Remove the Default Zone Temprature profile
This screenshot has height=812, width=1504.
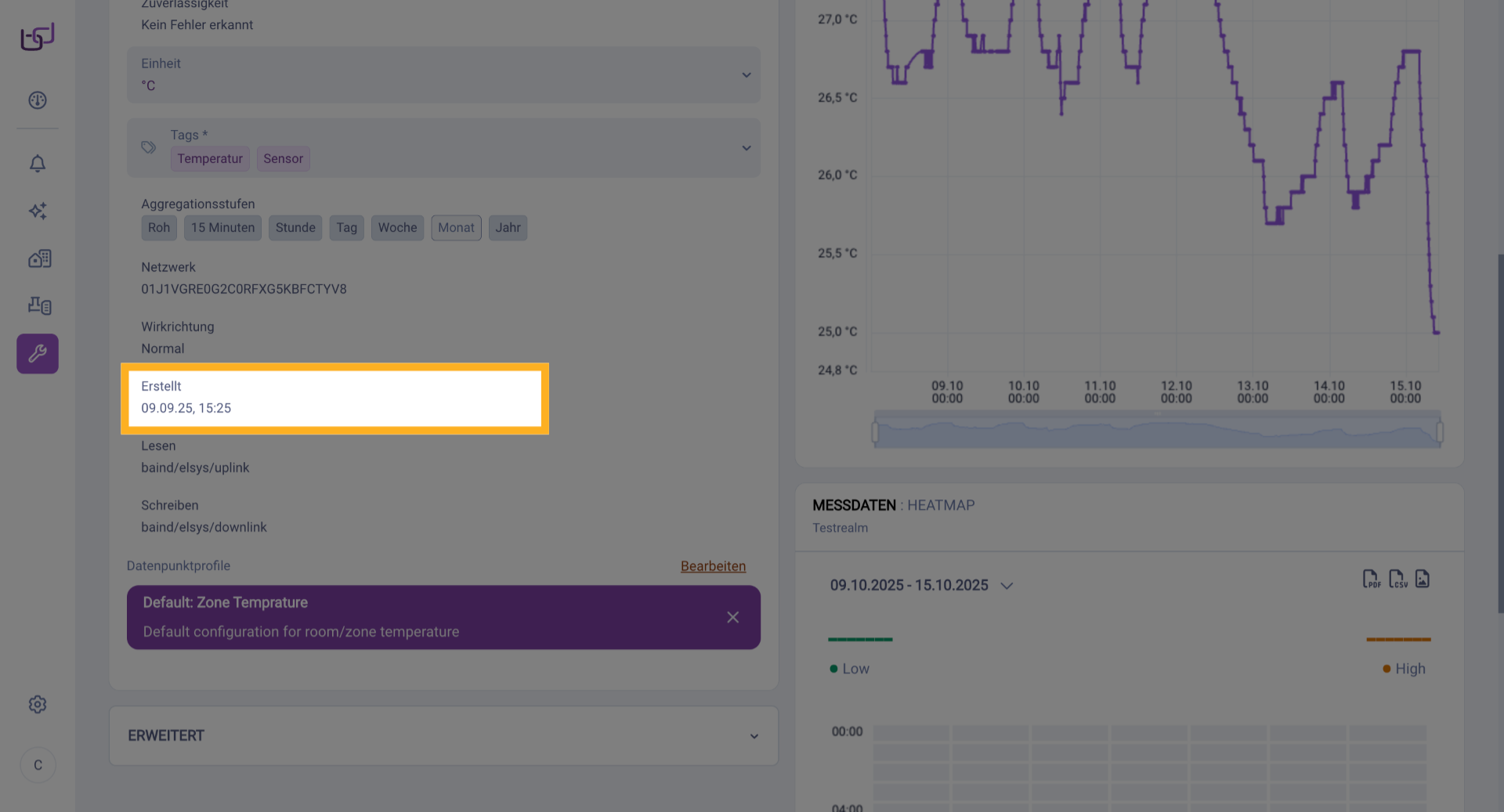tap(732, 618)
